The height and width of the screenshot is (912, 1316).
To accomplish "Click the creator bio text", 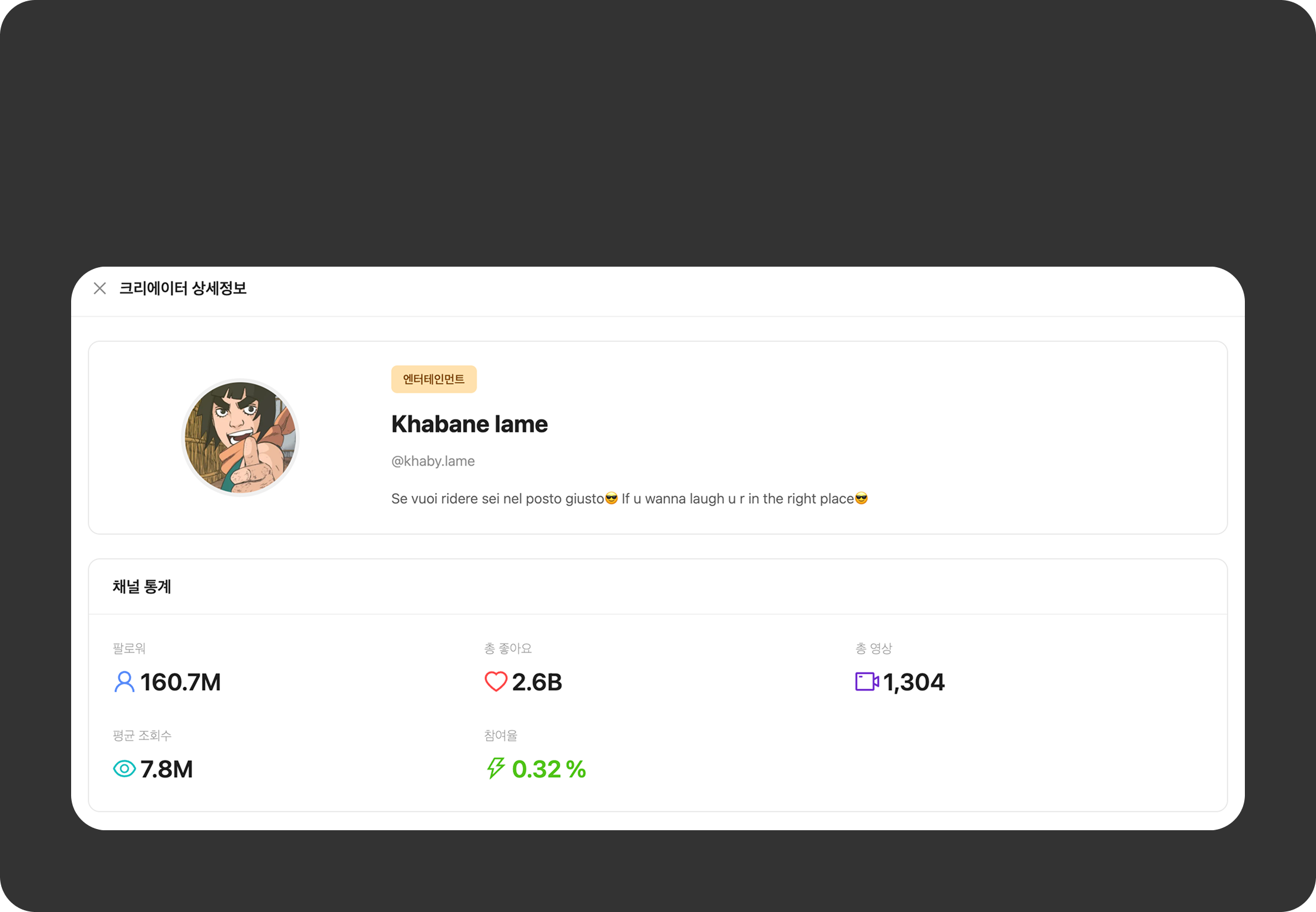I will 629,499.
